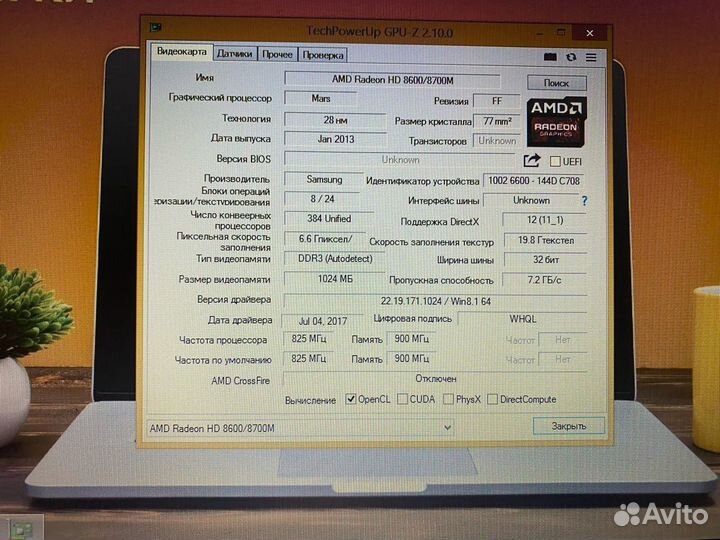Toggle the DirectCompute checkbox
This screenshot has width=720, height=540.
click(492, 399)
